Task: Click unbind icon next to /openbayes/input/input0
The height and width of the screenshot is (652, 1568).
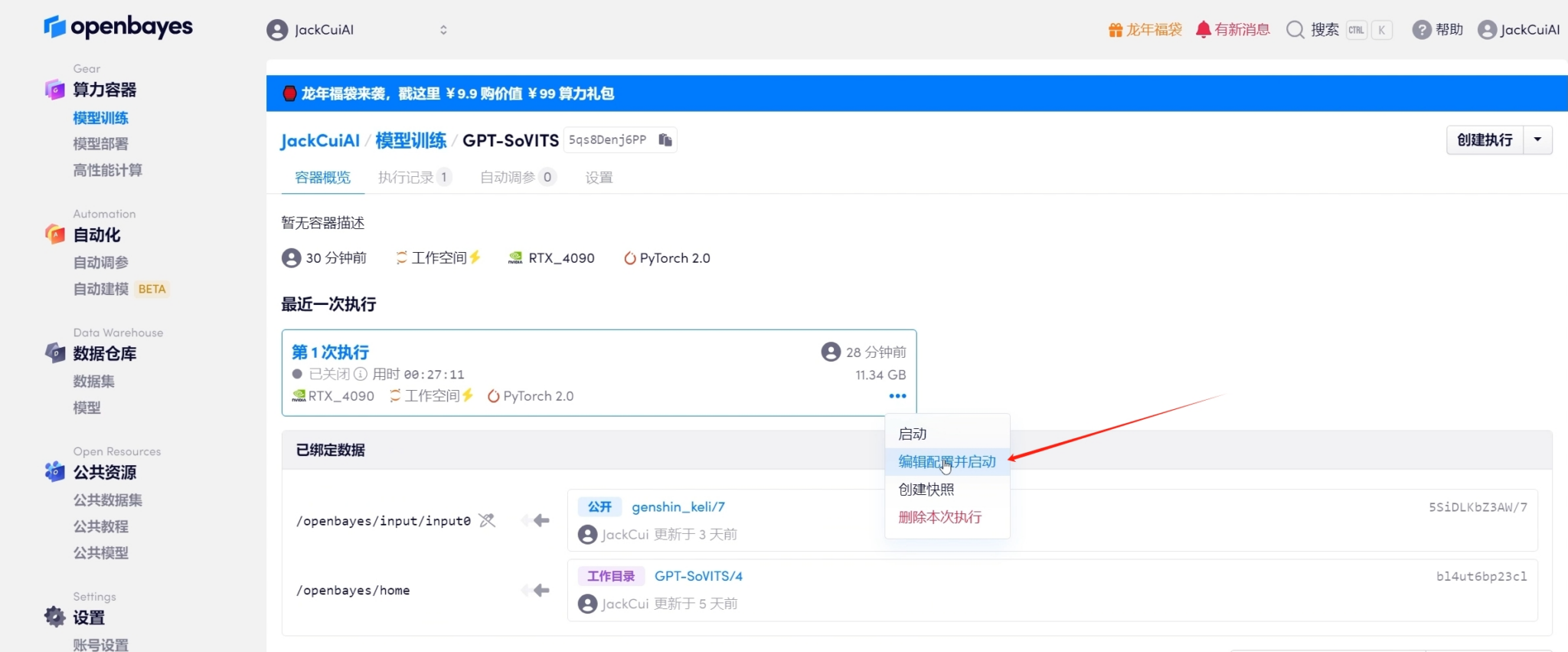Action: click(x=487, y=521)
